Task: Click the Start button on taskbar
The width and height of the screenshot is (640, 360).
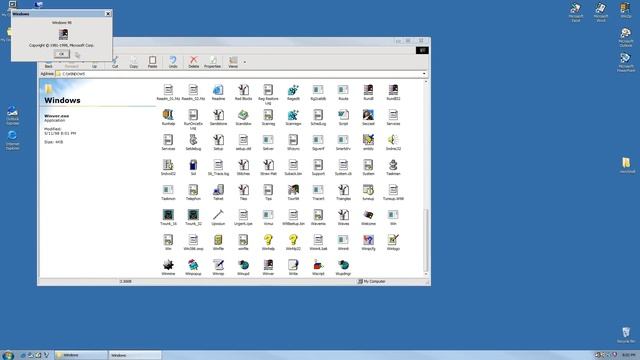Action: 8,355
